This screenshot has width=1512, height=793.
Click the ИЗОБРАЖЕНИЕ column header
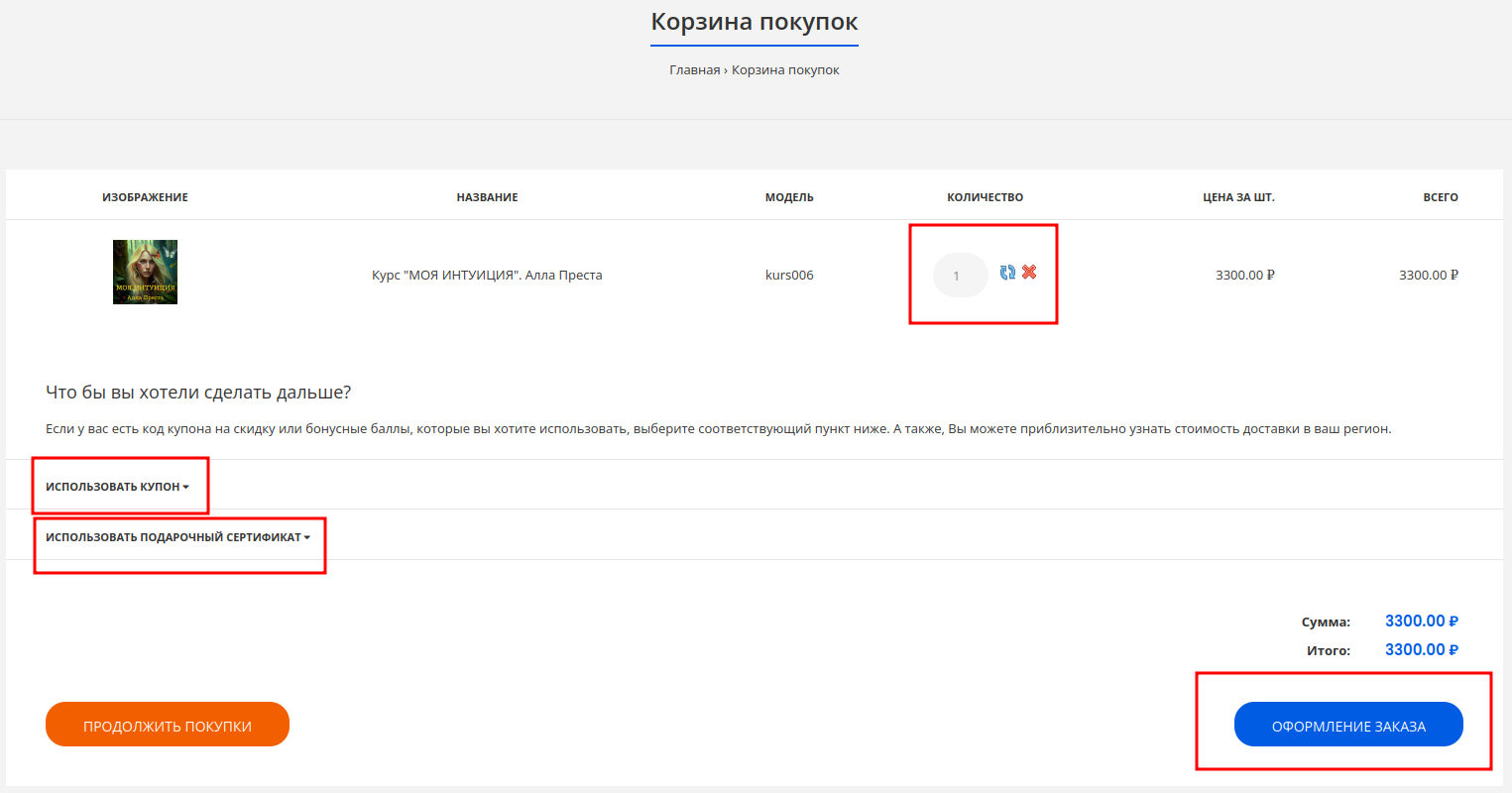pos(145,197)
